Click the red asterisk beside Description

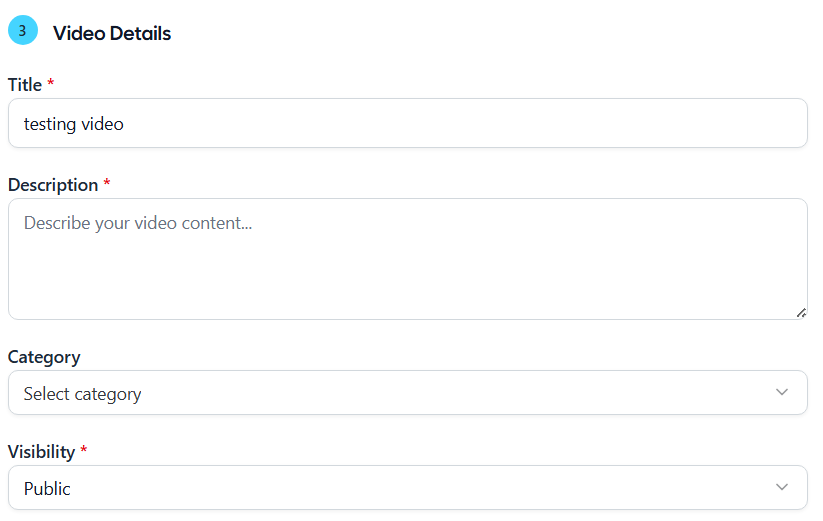(107, 185)
